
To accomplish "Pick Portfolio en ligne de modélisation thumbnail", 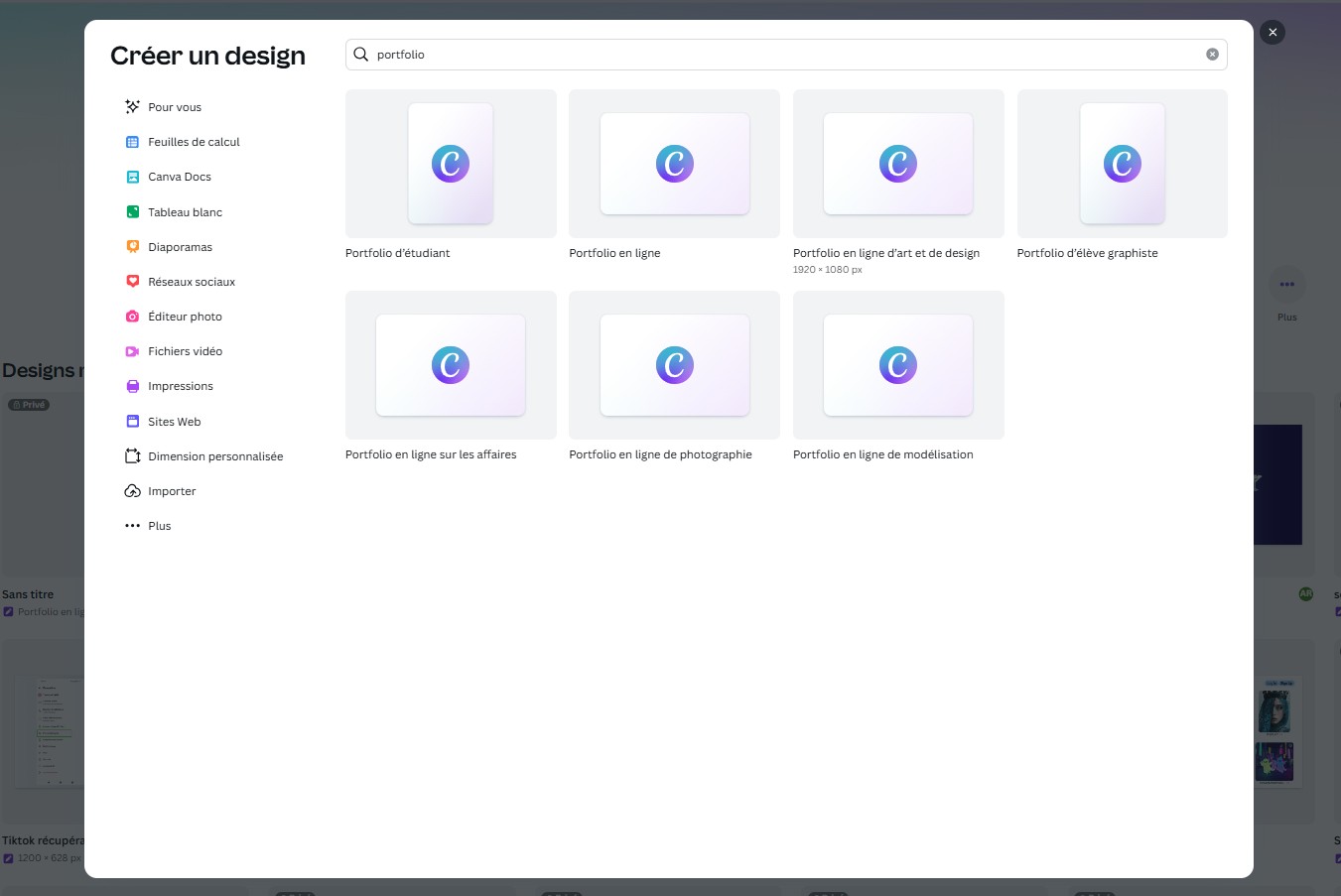I will [898, 365].
